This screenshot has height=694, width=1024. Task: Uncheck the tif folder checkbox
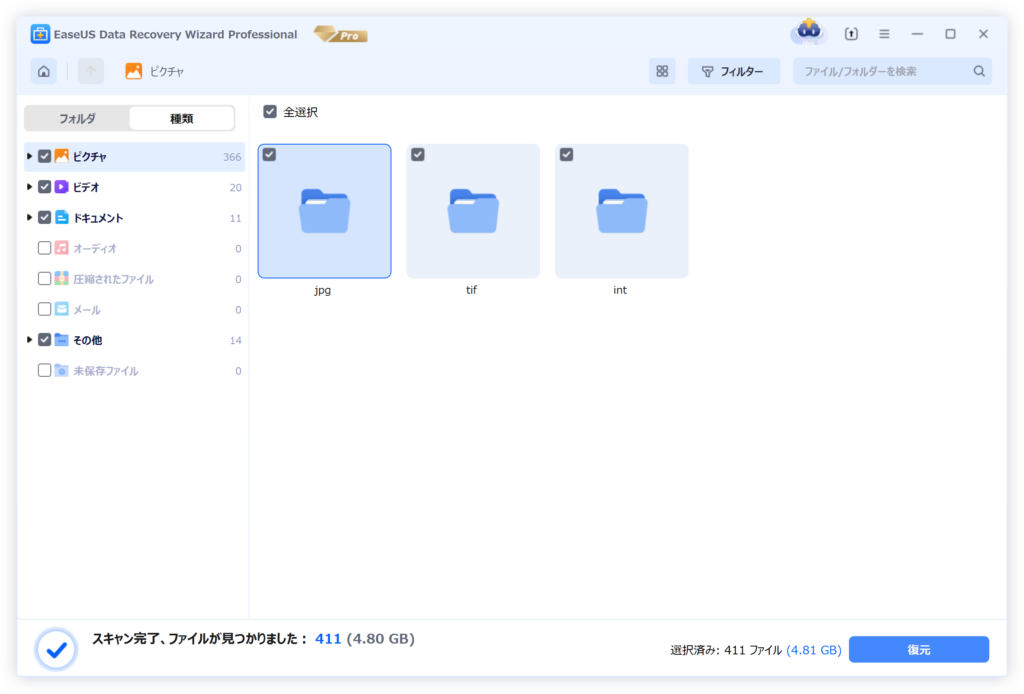coord(418,154)
